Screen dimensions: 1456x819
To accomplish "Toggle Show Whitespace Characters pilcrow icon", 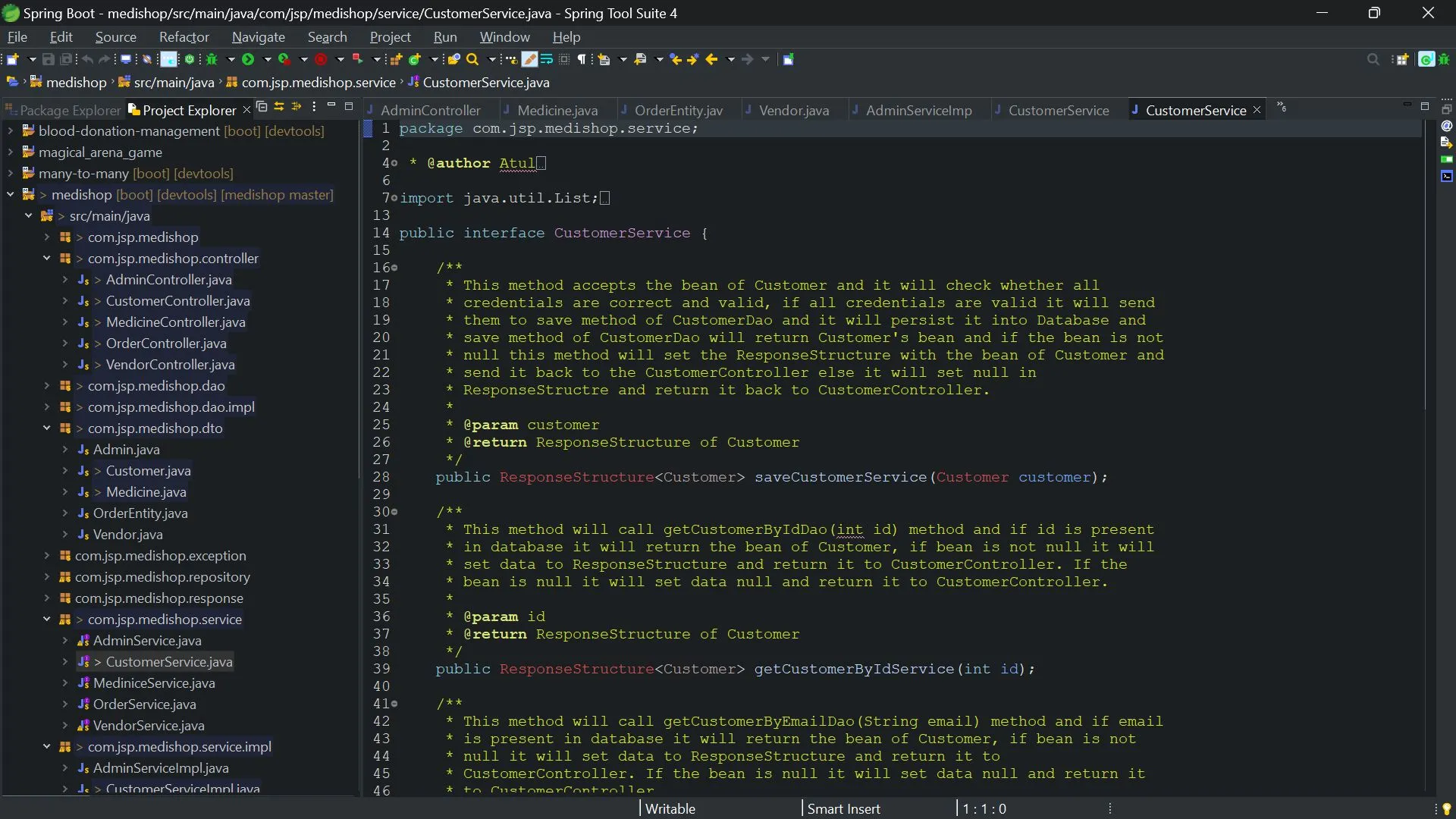I will 582,59.
